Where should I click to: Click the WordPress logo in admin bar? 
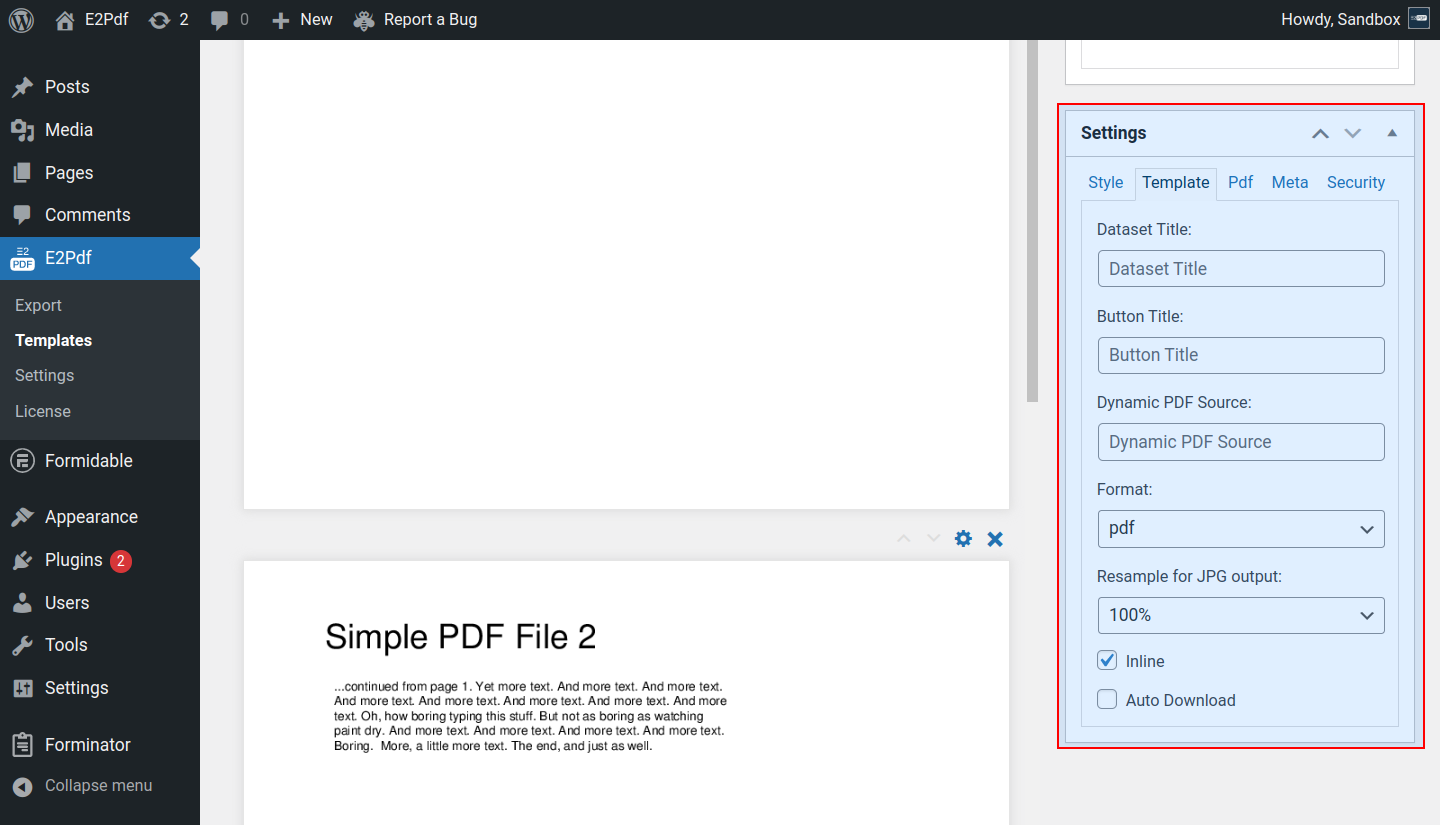21,20
